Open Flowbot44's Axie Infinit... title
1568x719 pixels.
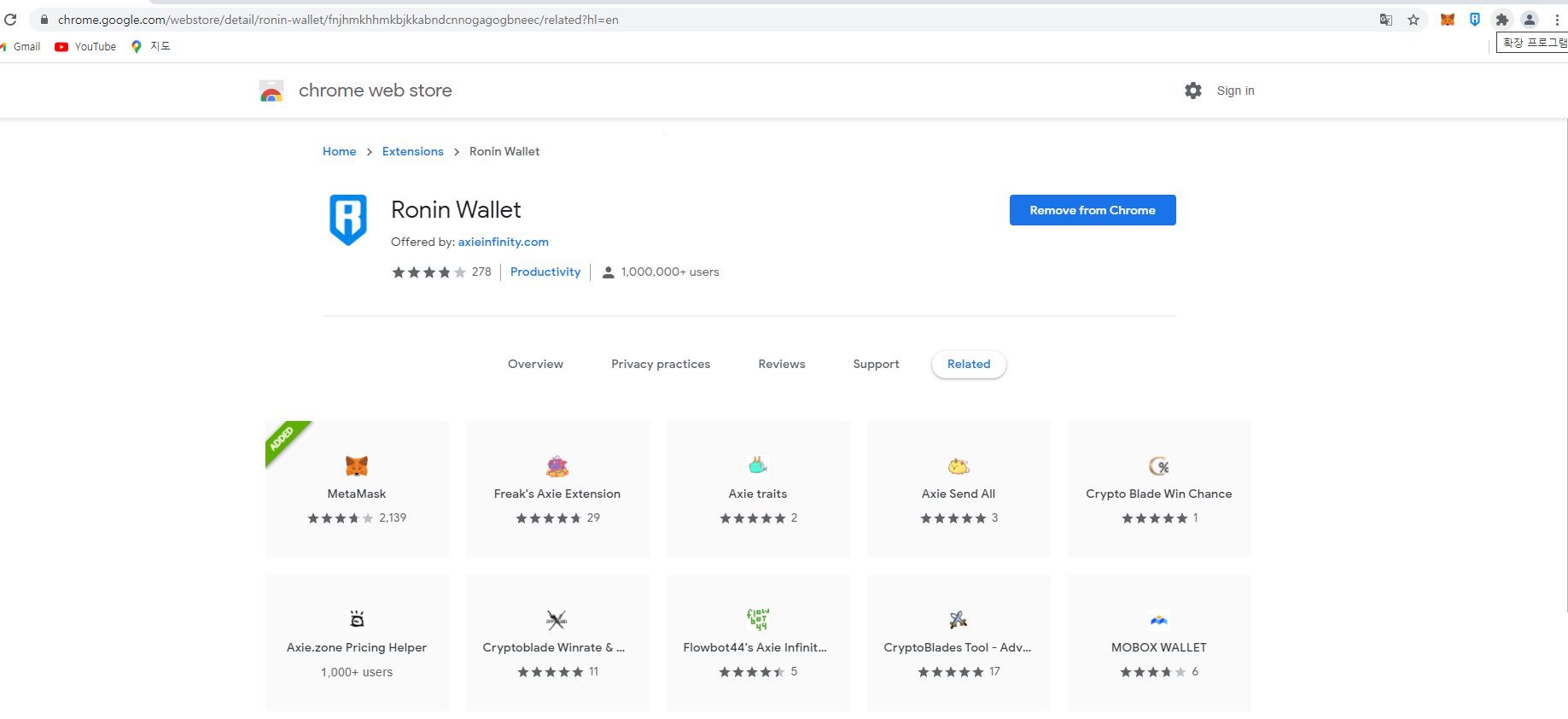coord(755,647)
